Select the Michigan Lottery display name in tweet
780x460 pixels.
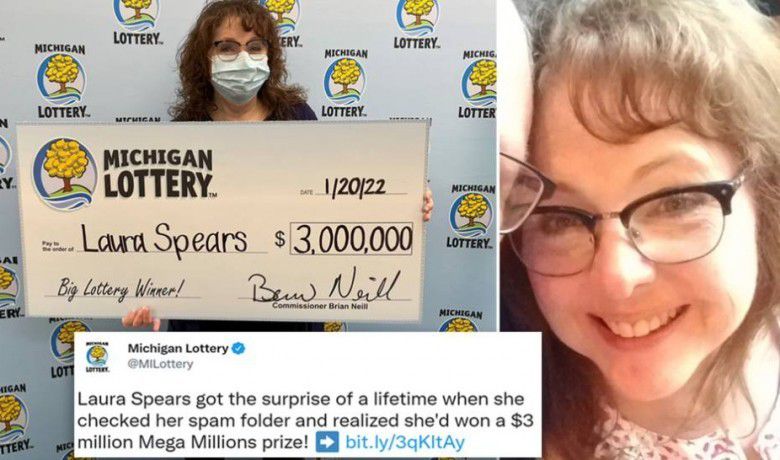178,349
